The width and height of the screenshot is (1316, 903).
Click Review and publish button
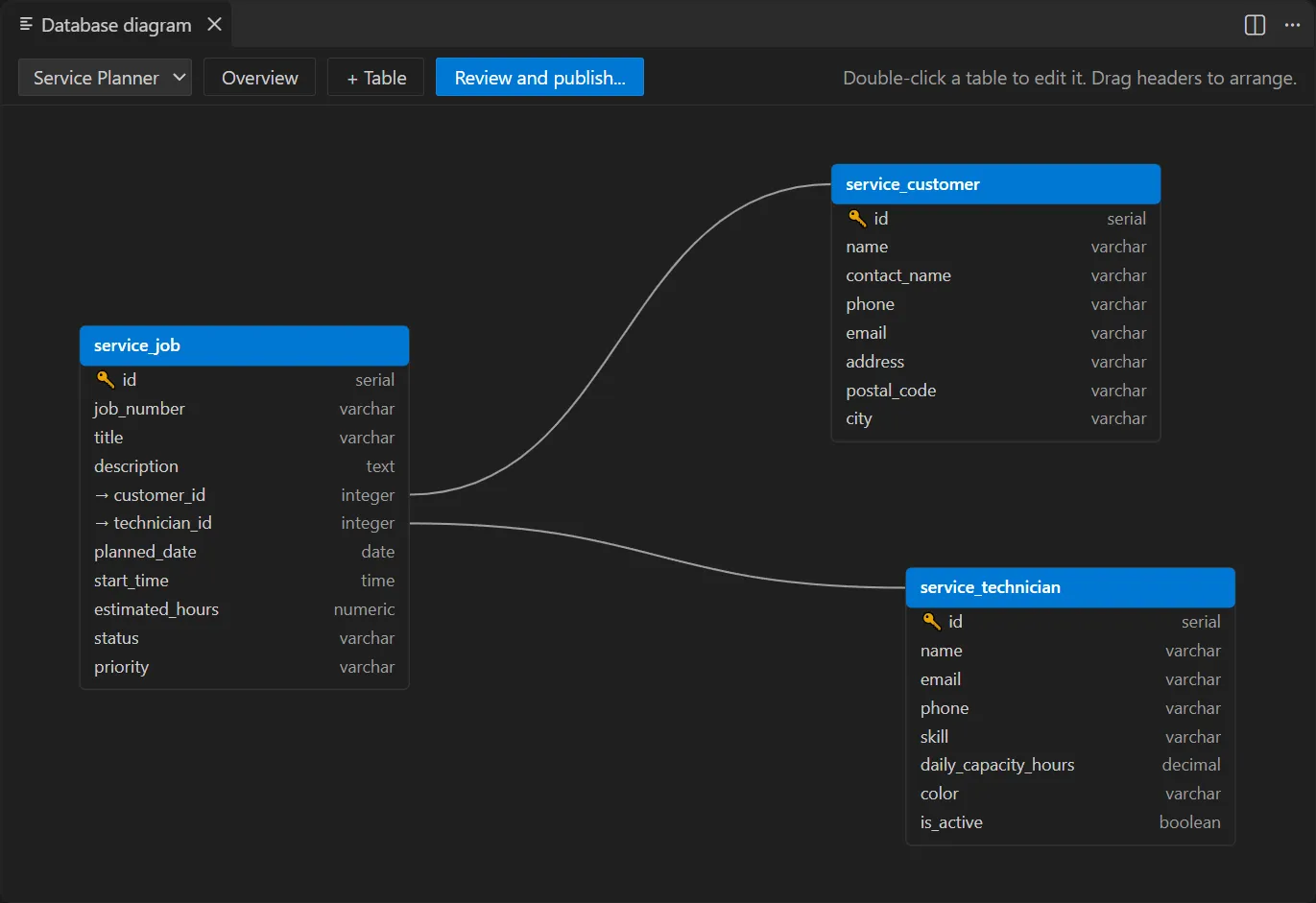click(x=539, y=78)
